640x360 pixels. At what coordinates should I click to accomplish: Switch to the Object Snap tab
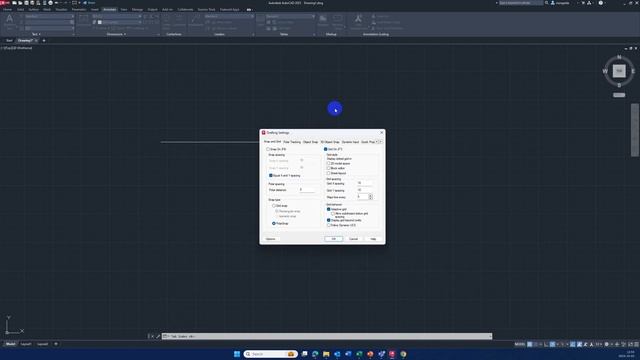click(310, 142)
